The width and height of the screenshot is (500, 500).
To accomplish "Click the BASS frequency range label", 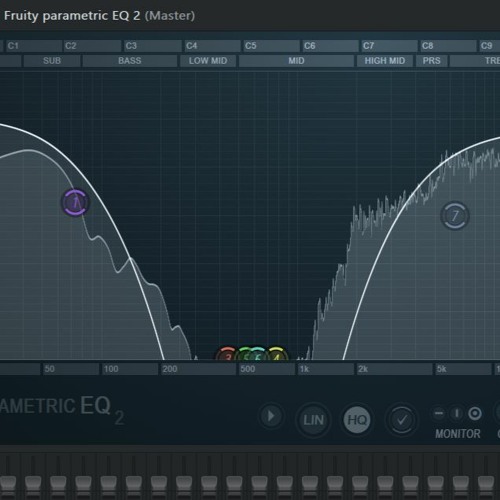I will [130, 61].
